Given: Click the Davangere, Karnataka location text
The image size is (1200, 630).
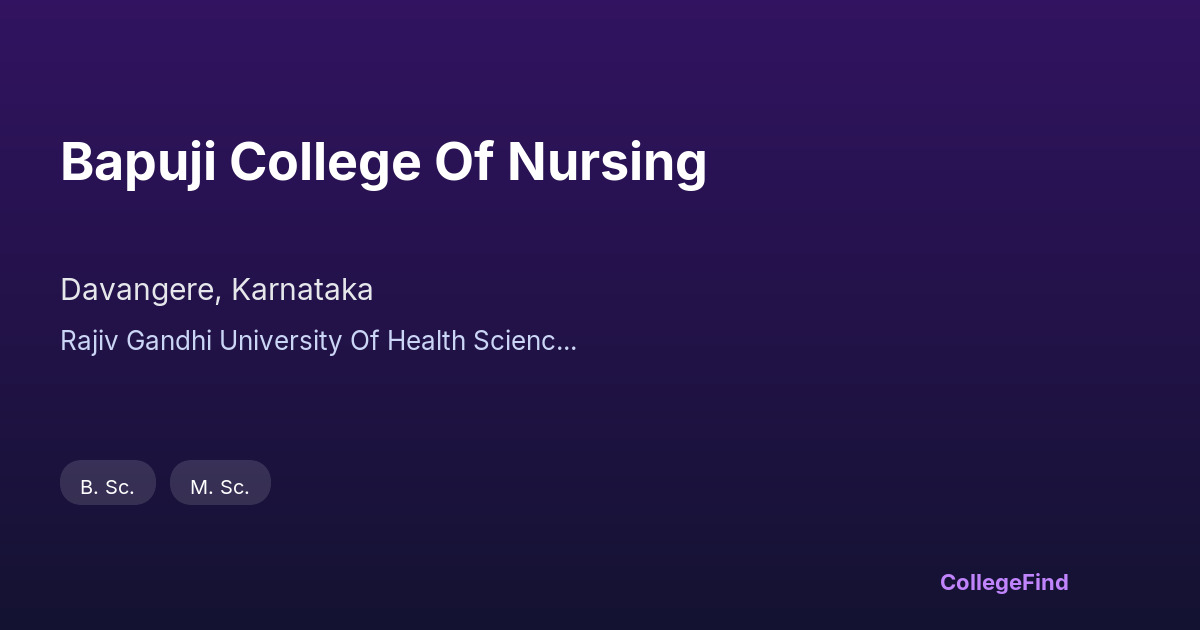Looking at the screenshot, I should (217, 290).
